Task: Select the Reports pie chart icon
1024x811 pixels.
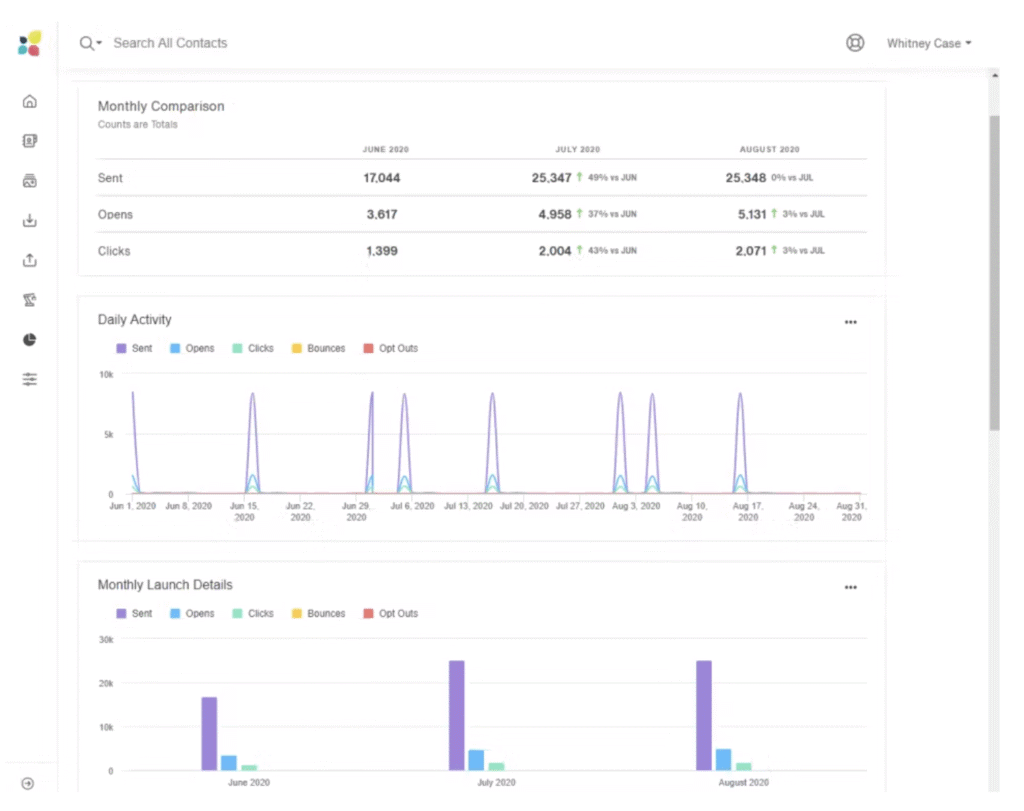Action: [x=30, y=340]
